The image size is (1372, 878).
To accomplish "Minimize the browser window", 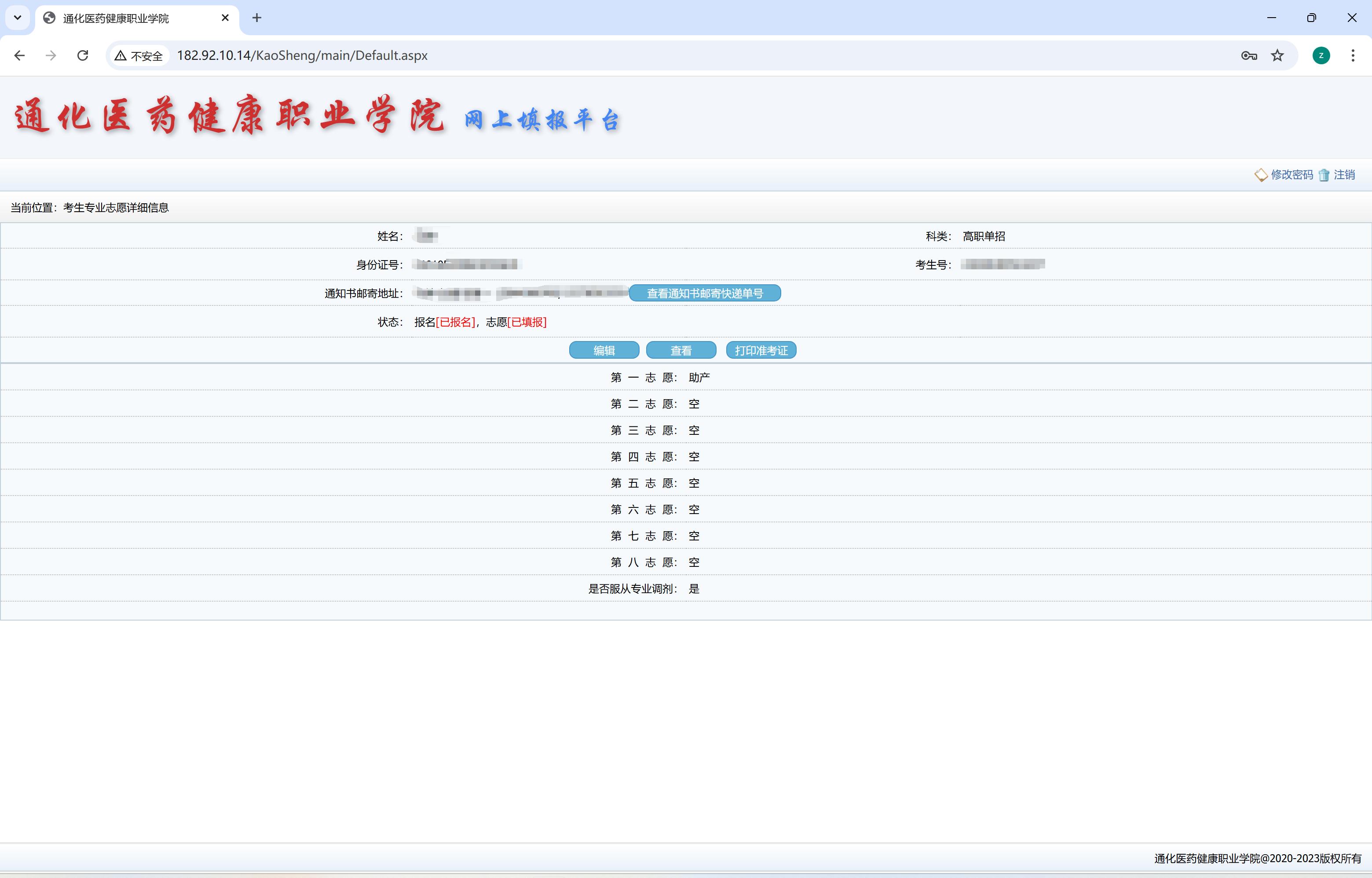I will 1271,18.
